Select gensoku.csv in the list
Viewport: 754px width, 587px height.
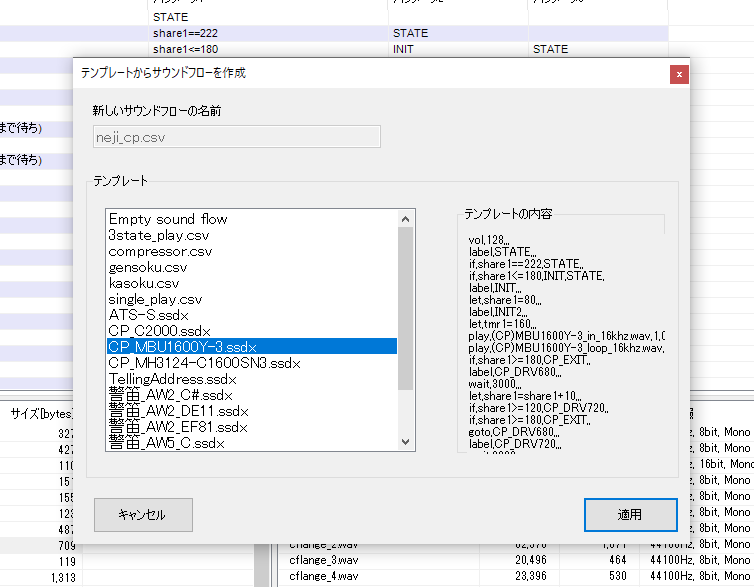[x=148, y=267]
